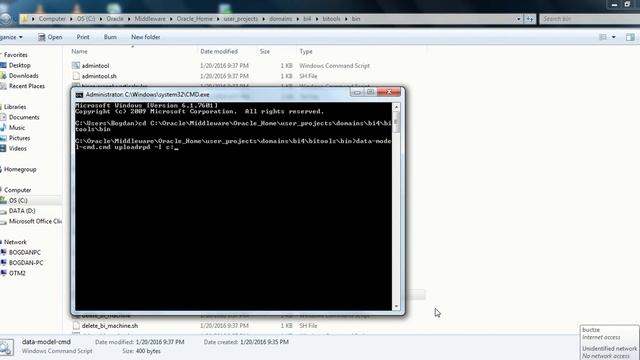The width and height of the screenshot is (640, 360).
Task: Select DATA (D:) drive in navigation pane
Action: click(x=22, y=211)
